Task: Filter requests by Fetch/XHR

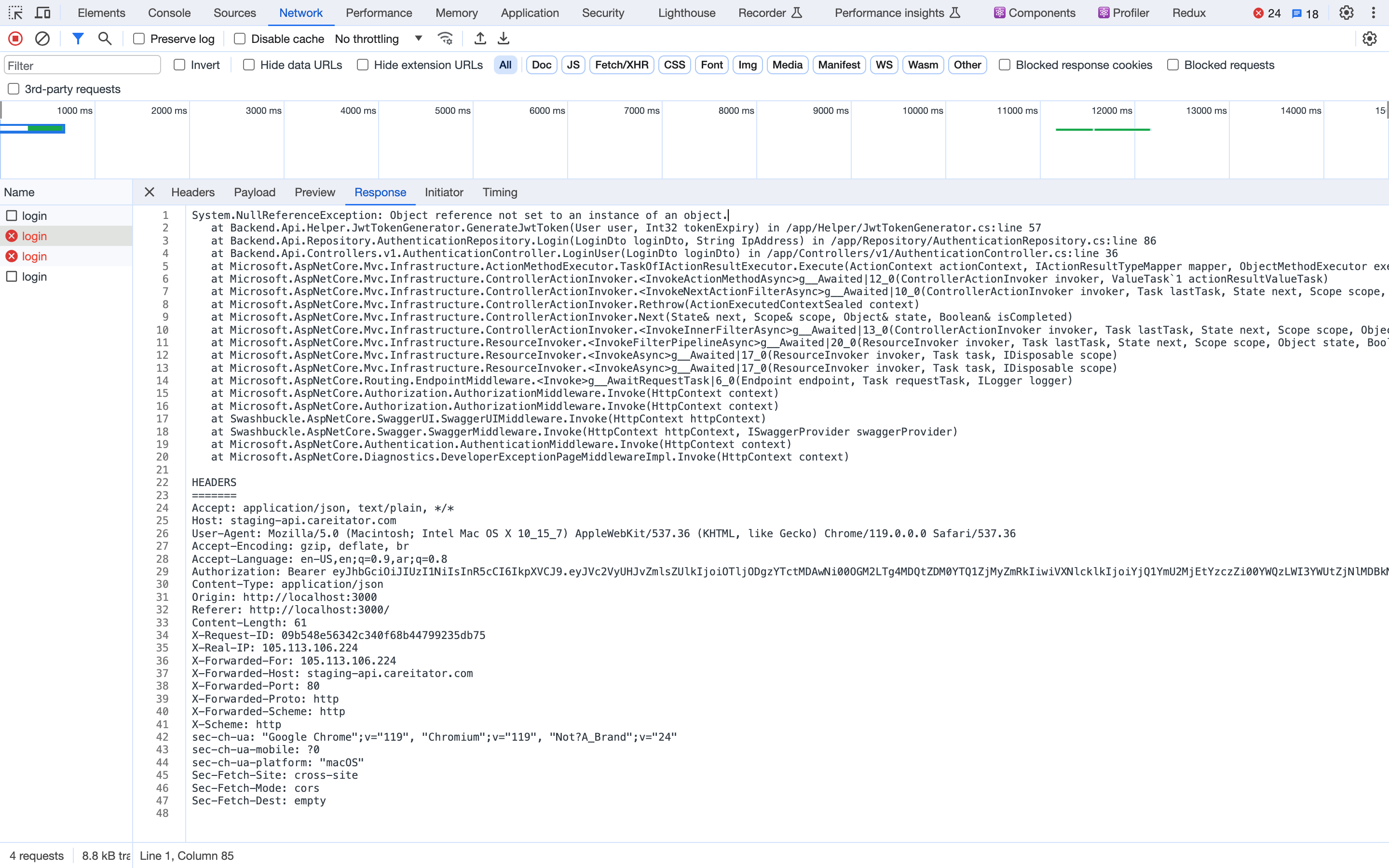Action: tap(621, 65)
